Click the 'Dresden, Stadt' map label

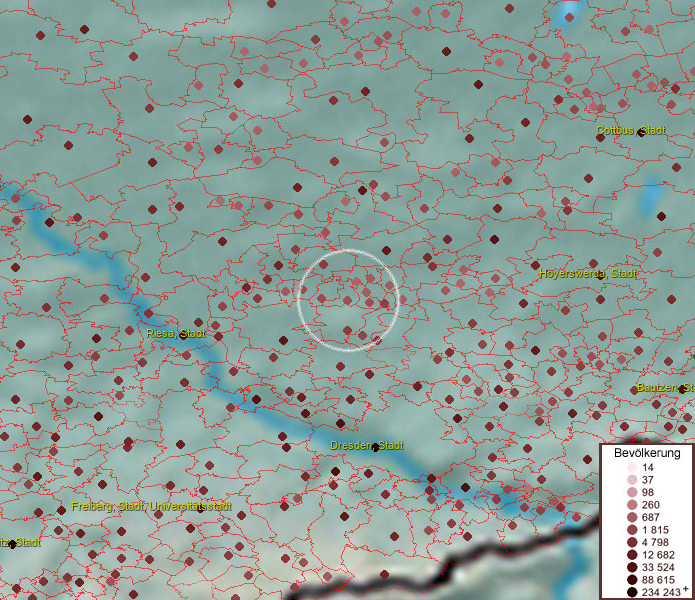(367, 445)
